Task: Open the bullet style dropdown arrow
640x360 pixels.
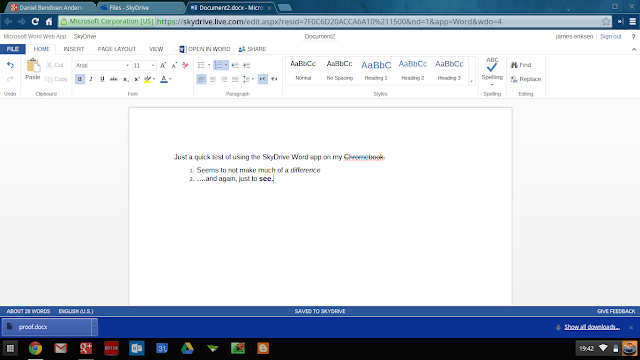Action: 209,65
